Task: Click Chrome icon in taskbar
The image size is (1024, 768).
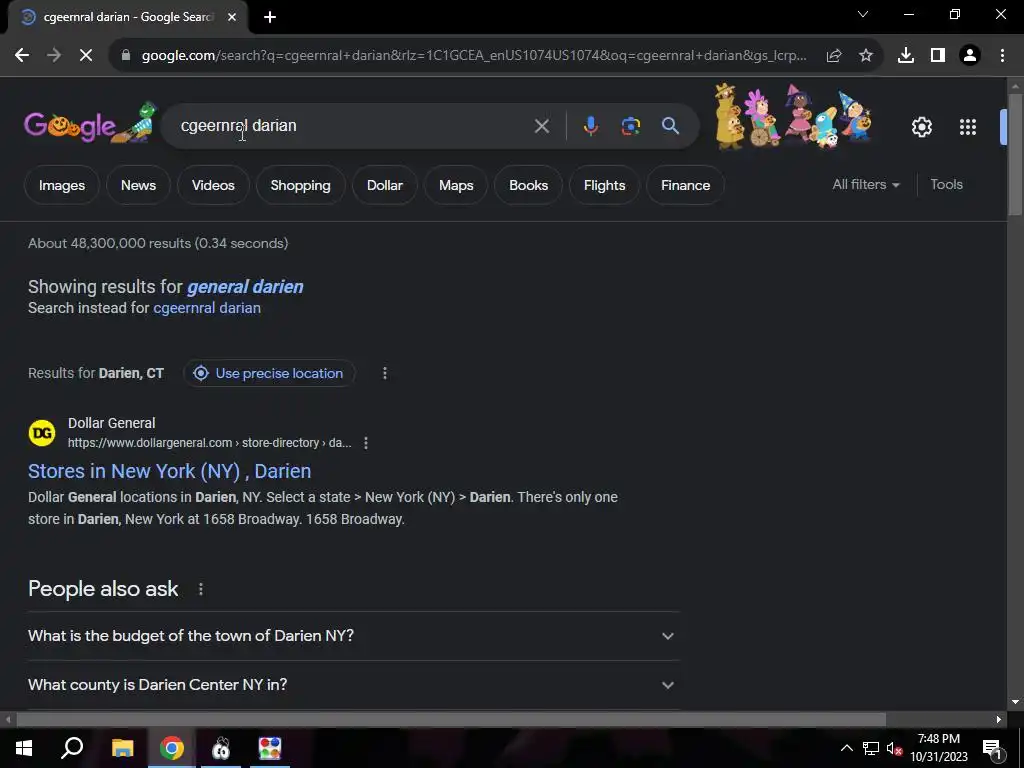Action: (172, 748)
